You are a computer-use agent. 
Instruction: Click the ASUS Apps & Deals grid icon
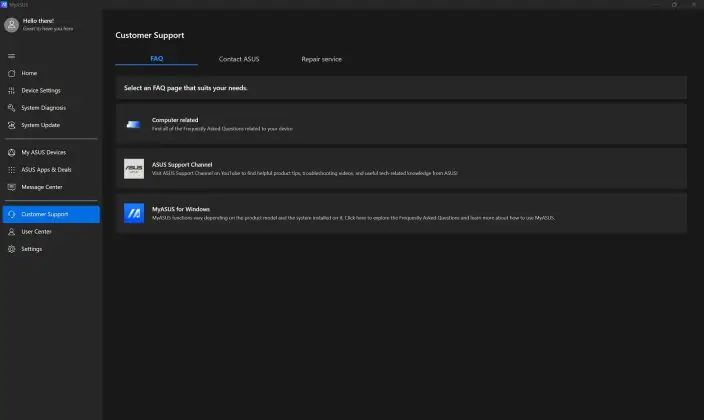[x=12, y=170]
